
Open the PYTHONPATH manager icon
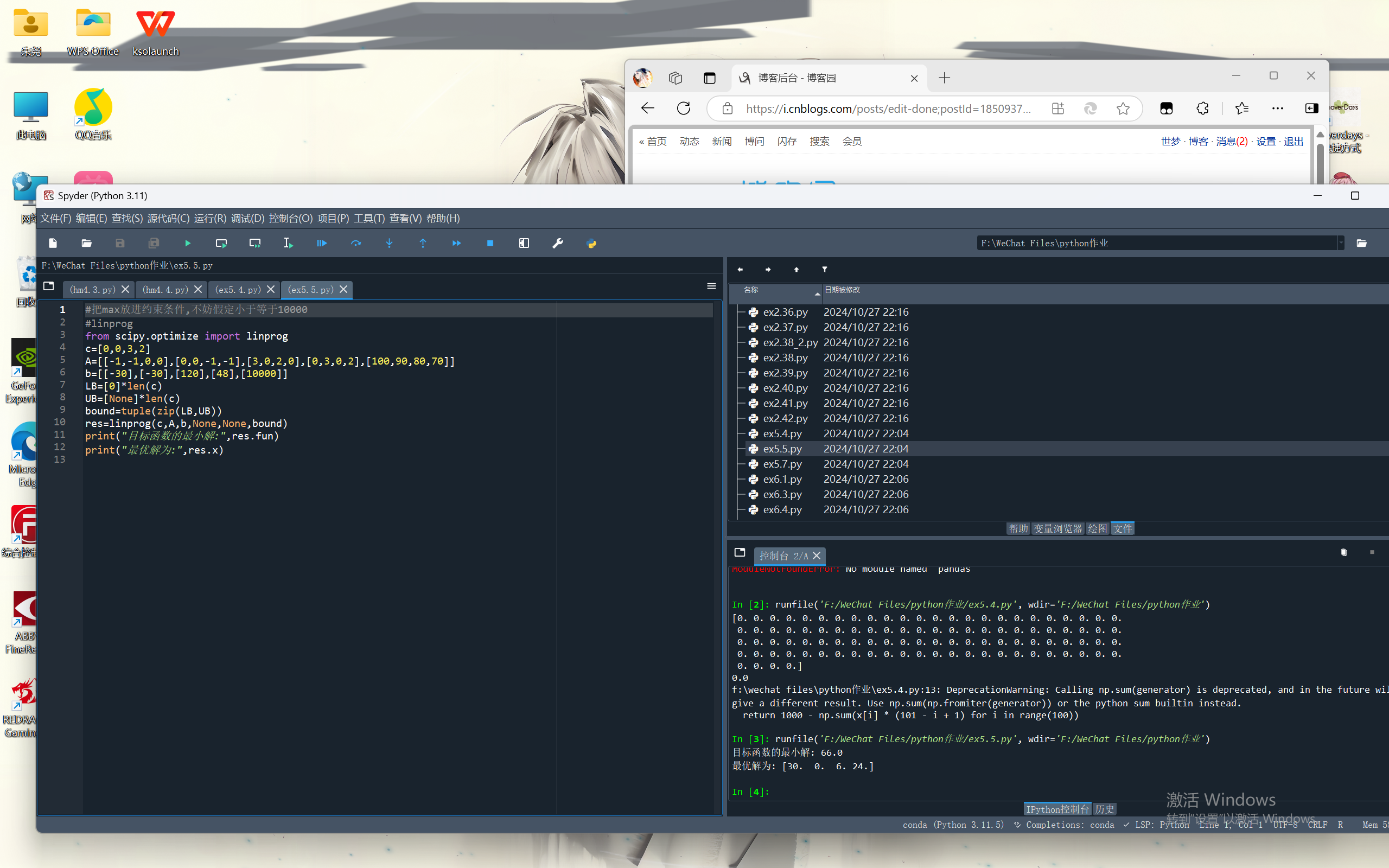591,244
